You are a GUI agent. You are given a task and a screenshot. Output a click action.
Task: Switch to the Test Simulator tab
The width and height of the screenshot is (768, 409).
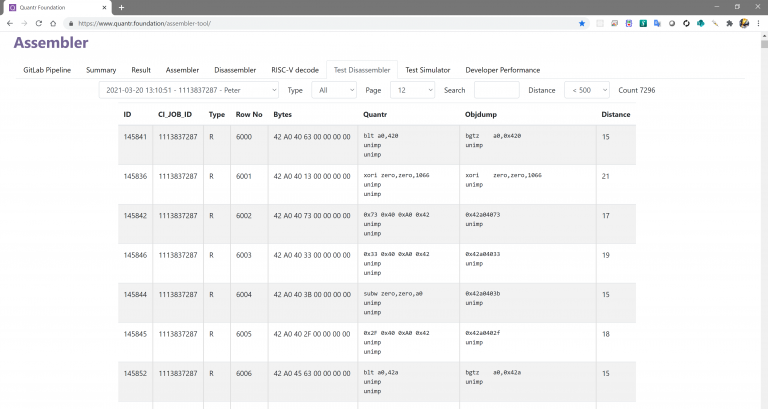click(x=428, y=70)
